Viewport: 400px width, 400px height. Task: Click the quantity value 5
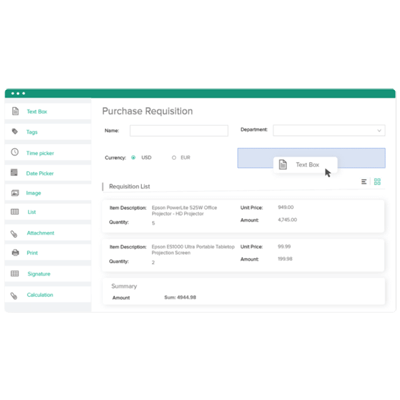153,223
